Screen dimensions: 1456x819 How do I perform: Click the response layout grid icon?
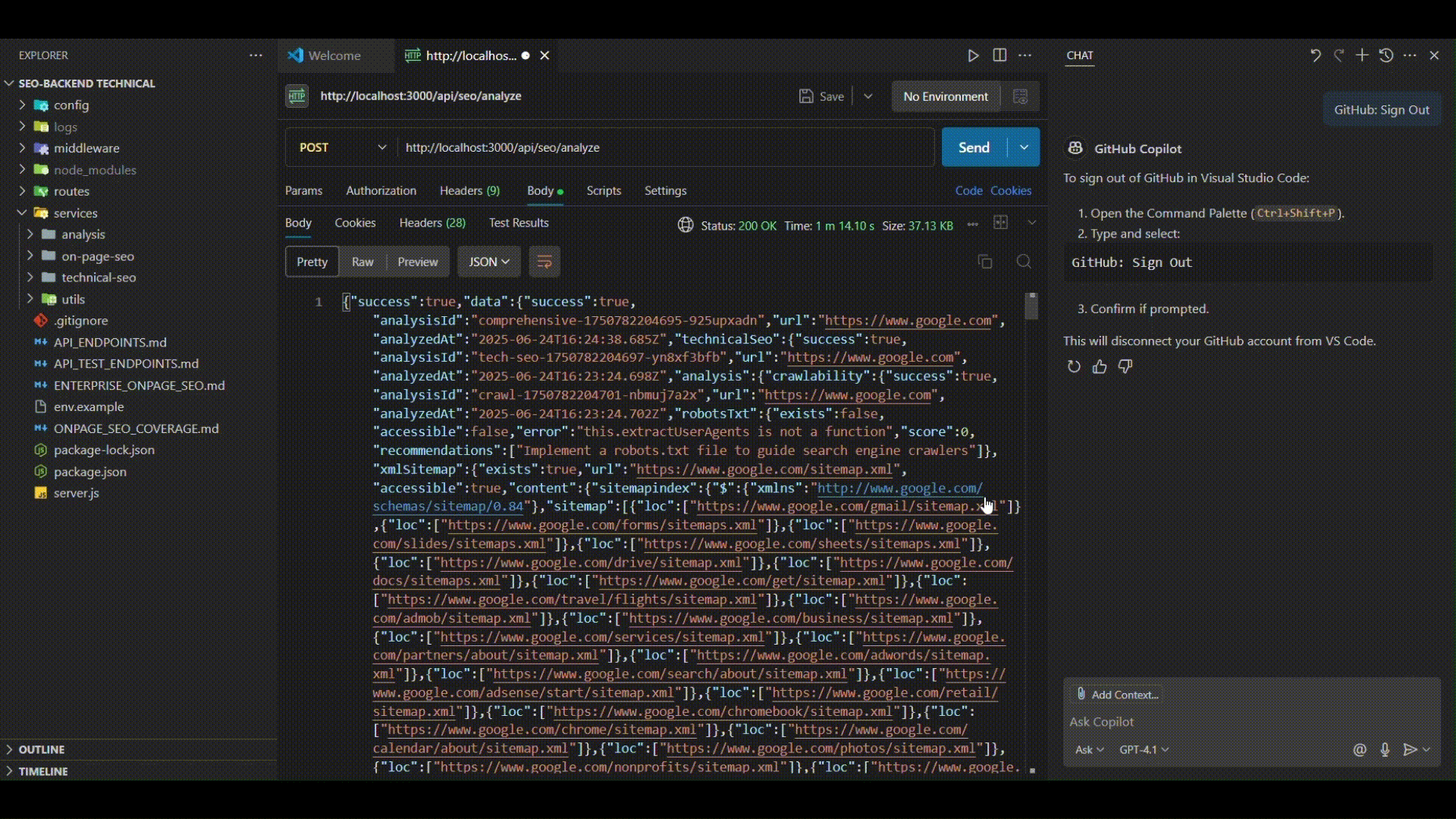(1001, 223)
